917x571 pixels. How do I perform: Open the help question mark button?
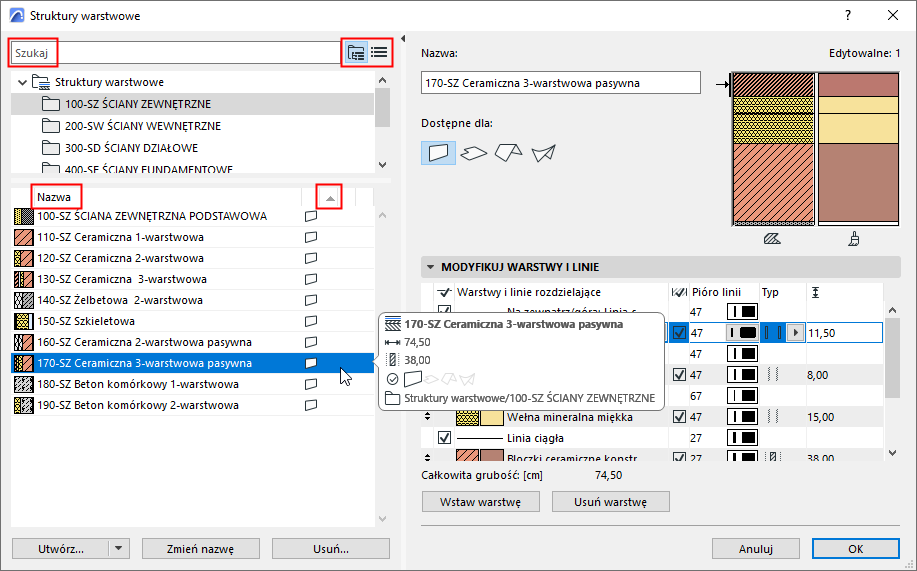coord(848,16)
